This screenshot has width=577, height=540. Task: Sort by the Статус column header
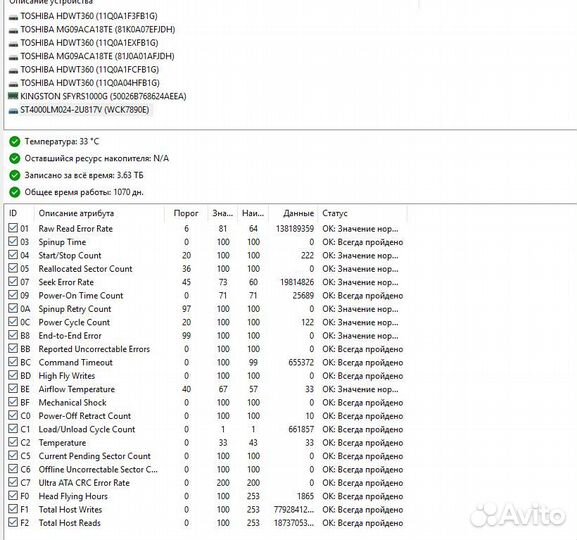point(363,213)
